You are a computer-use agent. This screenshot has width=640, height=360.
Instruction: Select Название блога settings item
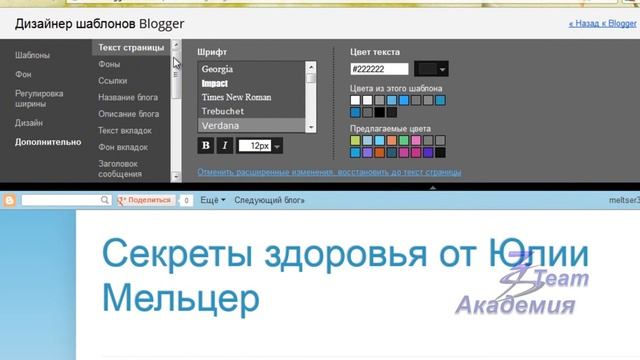point(128,98)
